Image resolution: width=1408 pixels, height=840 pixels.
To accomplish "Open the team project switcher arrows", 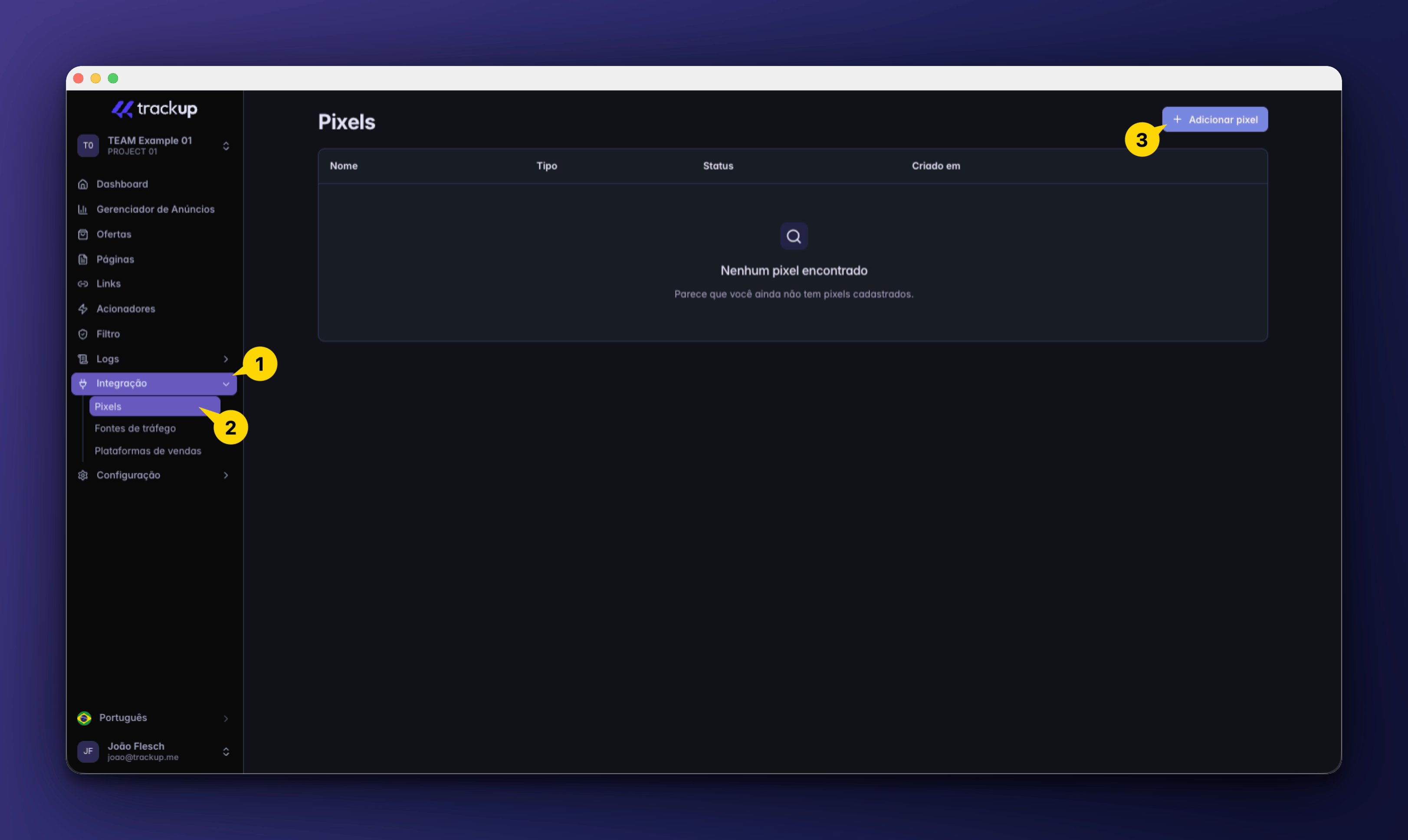I will coord(226,146).
